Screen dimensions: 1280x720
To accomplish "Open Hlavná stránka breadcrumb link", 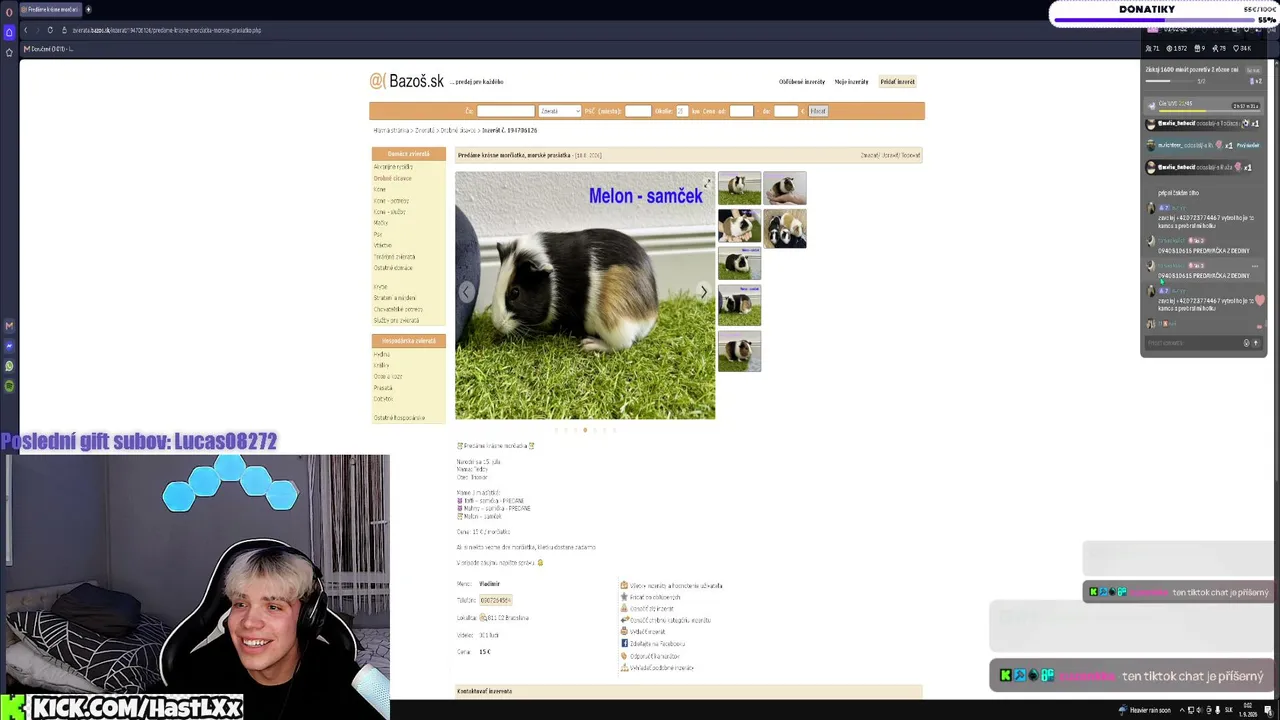I will click(x=392, y=131).
